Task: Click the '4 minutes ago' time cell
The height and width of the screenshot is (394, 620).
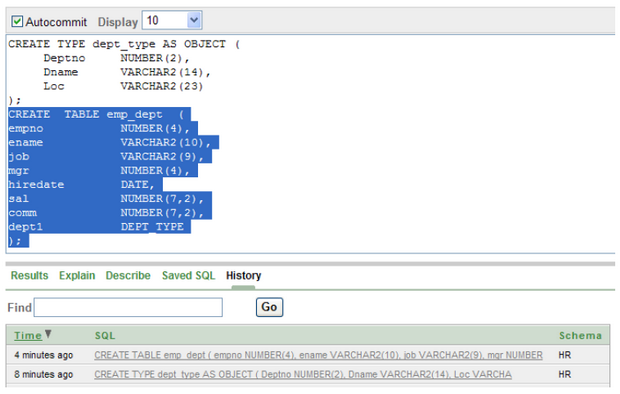Action: [43, 355]
